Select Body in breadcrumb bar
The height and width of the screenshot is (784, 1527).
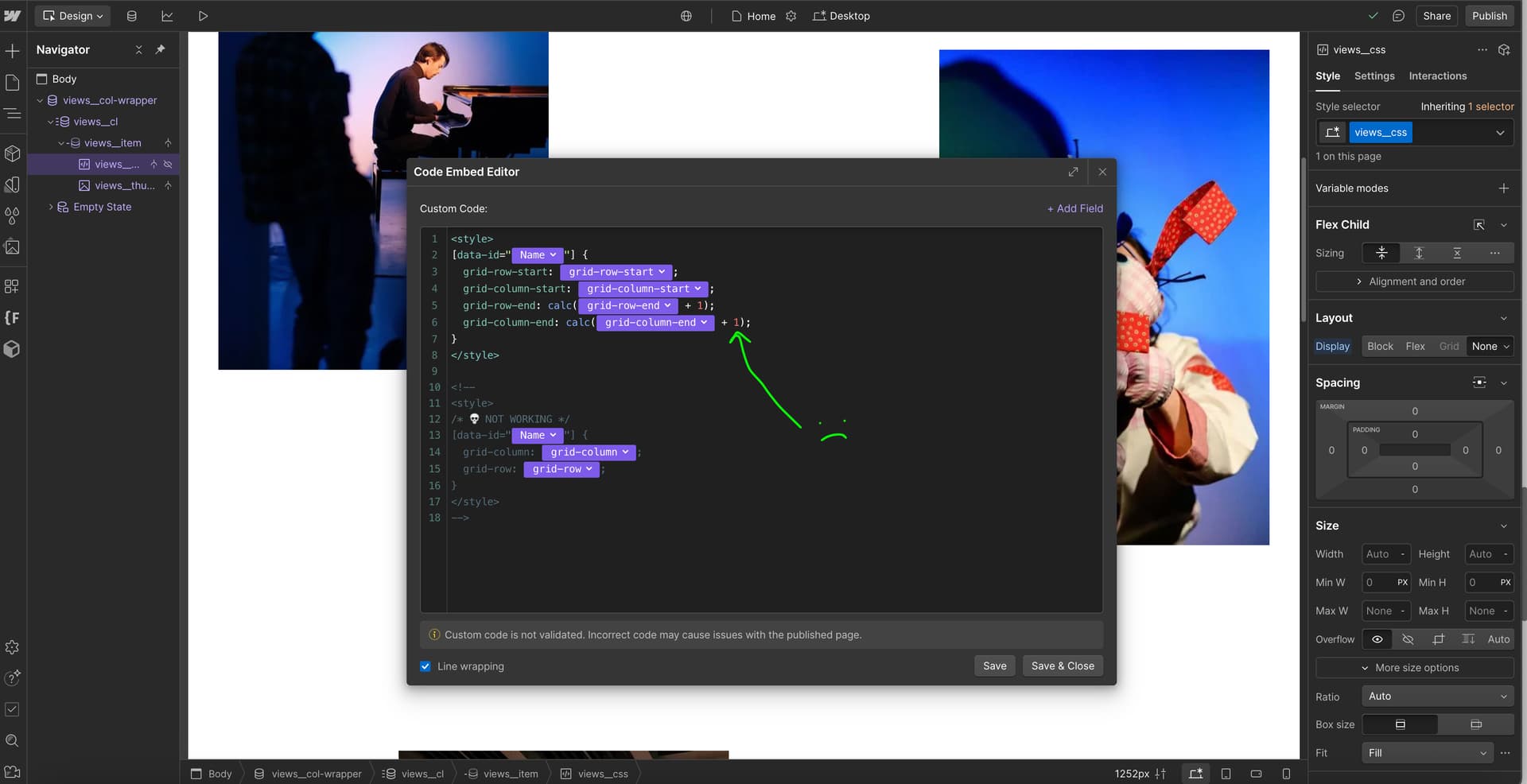pos(212,774)
